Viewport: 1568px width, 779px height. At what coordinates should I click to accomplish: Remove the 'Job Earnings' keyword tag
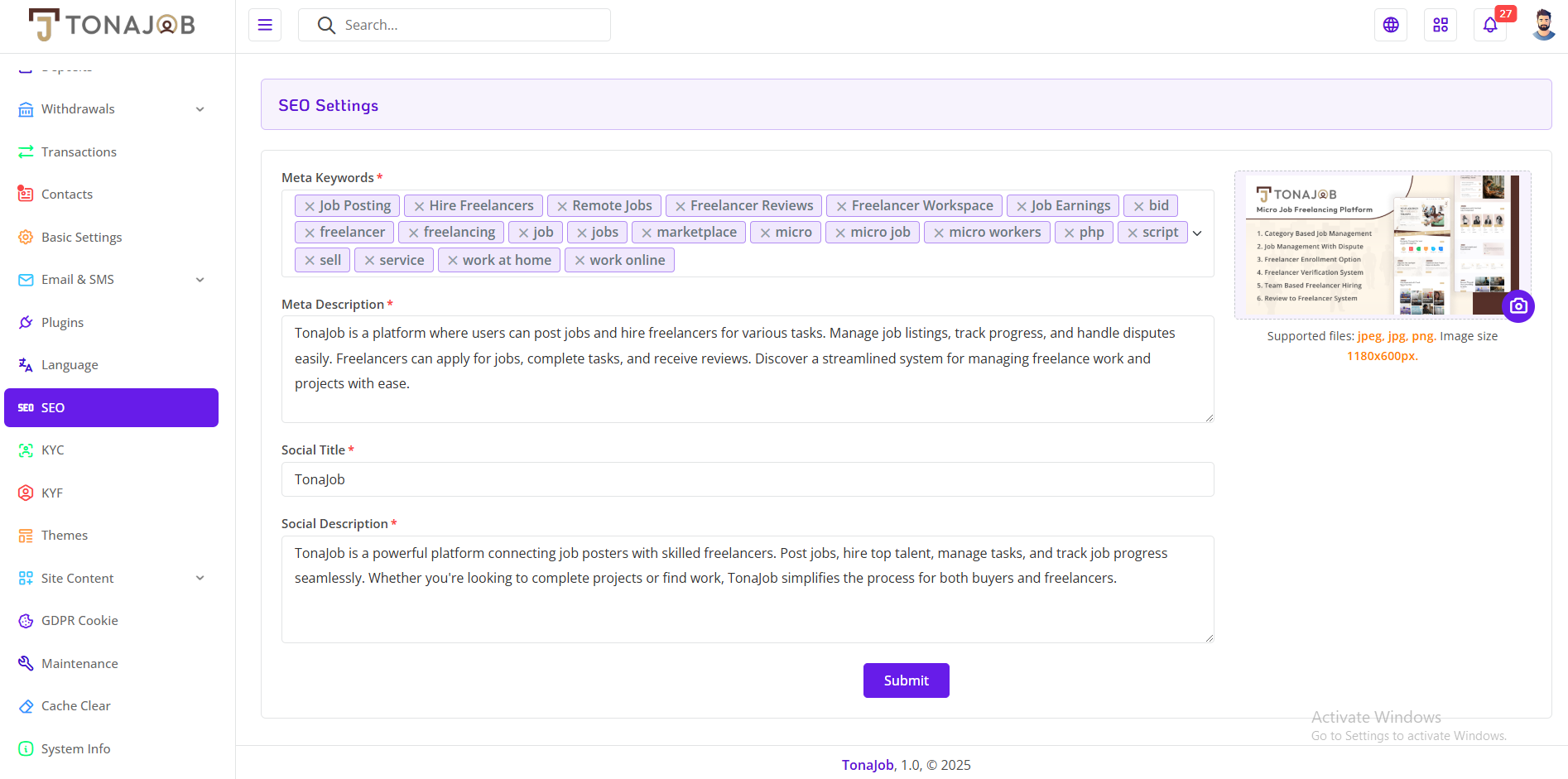click(1022, 206)
